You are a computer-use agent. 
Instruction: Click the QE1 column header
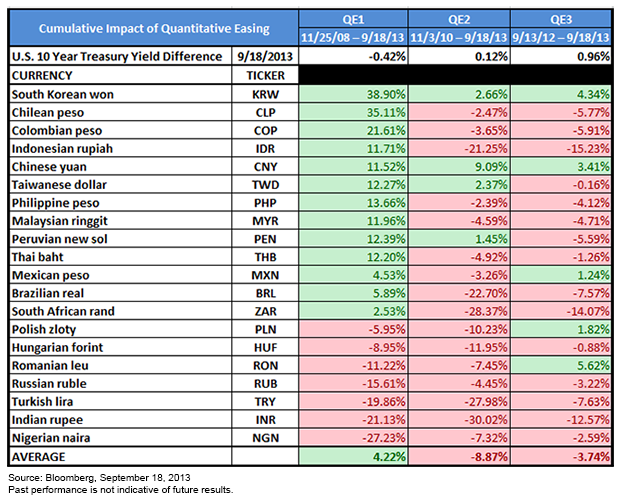(353, 19)
